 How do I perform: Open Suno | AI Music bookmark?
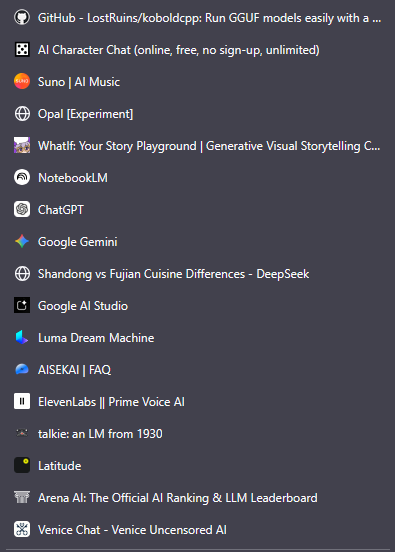198,82
